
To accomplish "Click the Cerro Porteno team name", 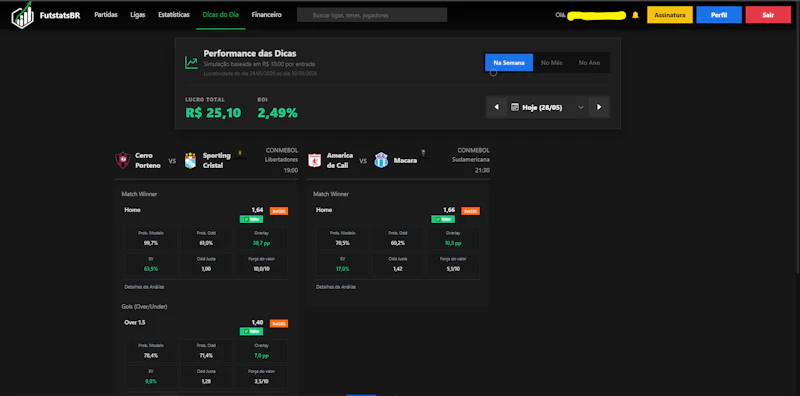I will [148, 160].
